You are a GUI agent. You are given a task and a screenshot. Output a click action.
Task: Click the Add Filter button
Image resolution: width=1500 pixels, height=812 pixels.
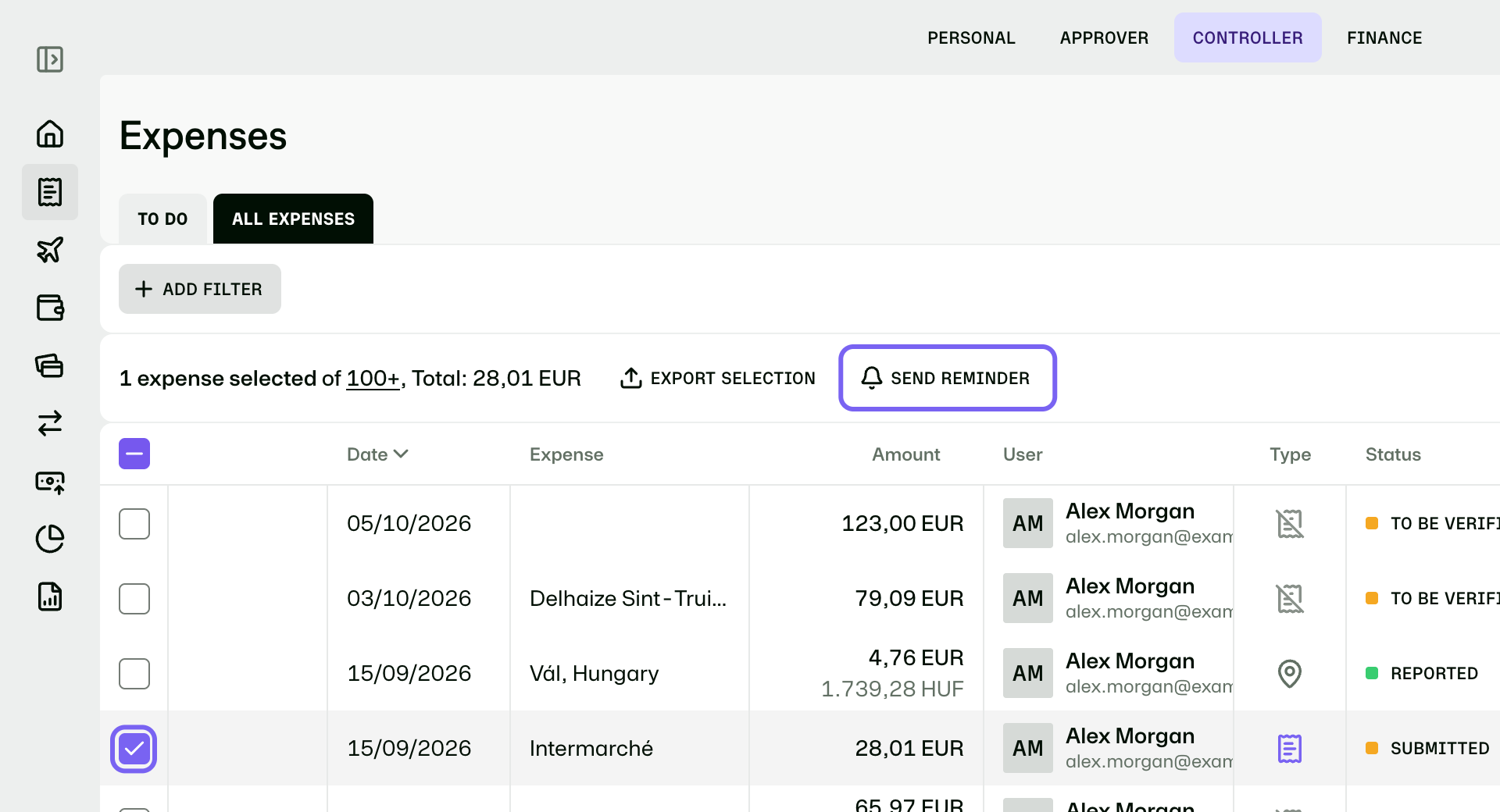[200, 289]
